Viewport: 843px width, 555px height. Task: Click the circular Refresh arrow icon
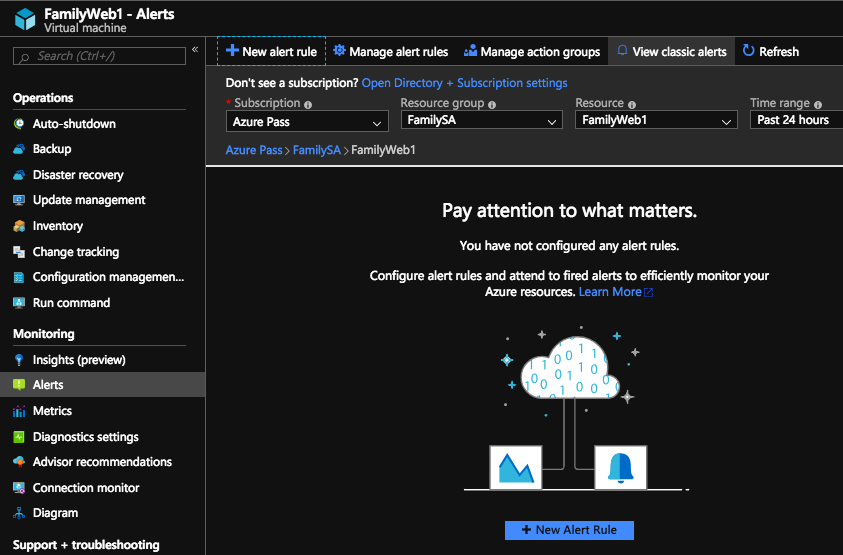coord(748,51)
